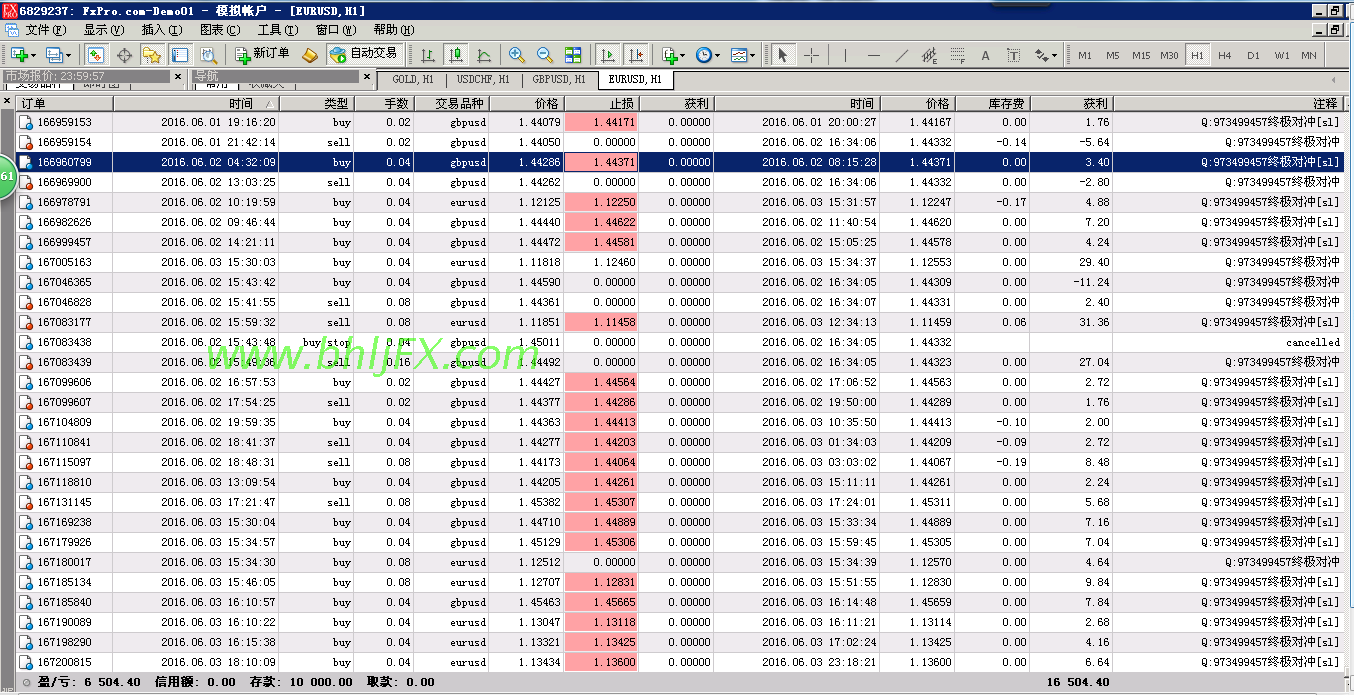Select the M15 timeframe
The width and height of the screenshot is (1354, 695).
coord(1141,55)
